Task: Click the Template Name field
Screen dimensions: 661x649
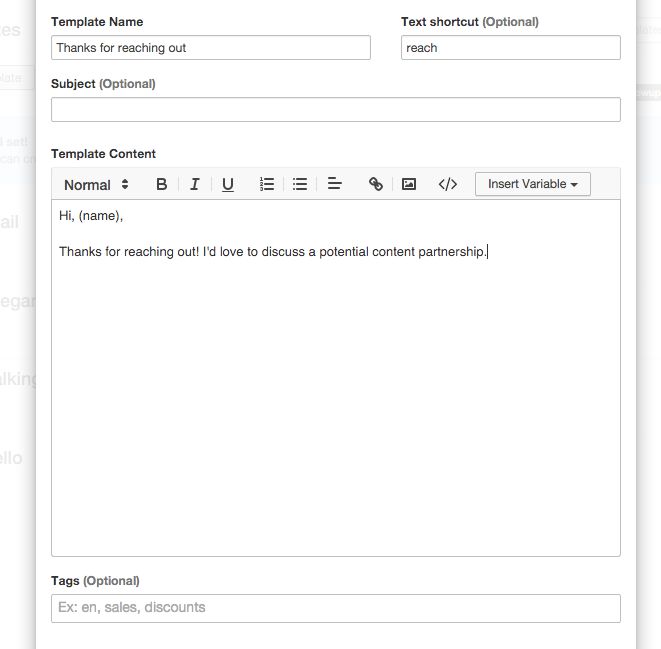Action: pyautogui.click(x=211, y=48)
